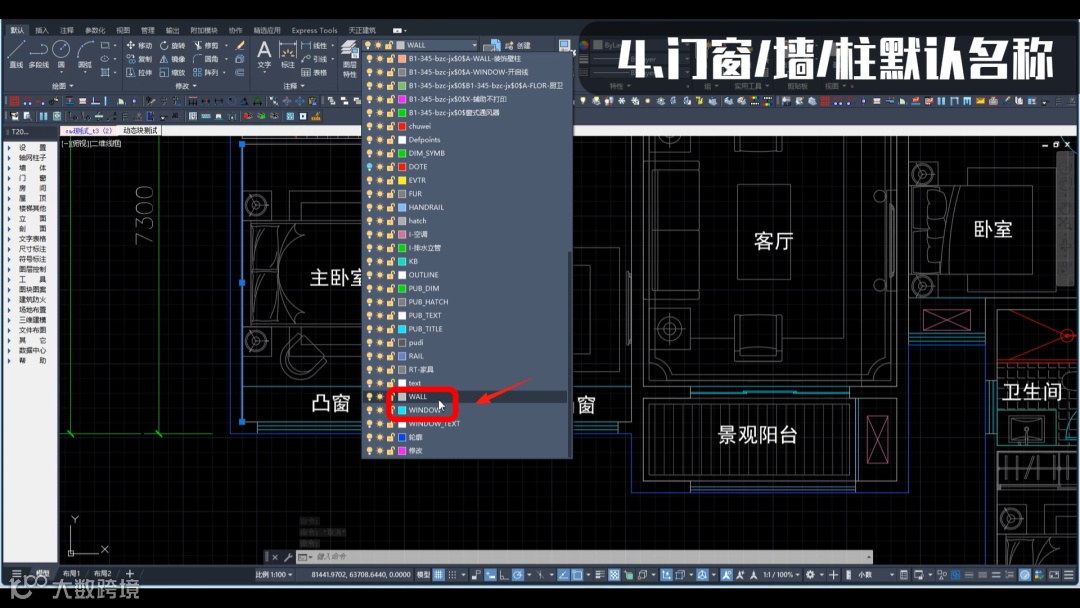This screenshot has height=608, width=1080.
Task: Open the 标注 (Dimension) annotation tool
Action: pos(287,54)
